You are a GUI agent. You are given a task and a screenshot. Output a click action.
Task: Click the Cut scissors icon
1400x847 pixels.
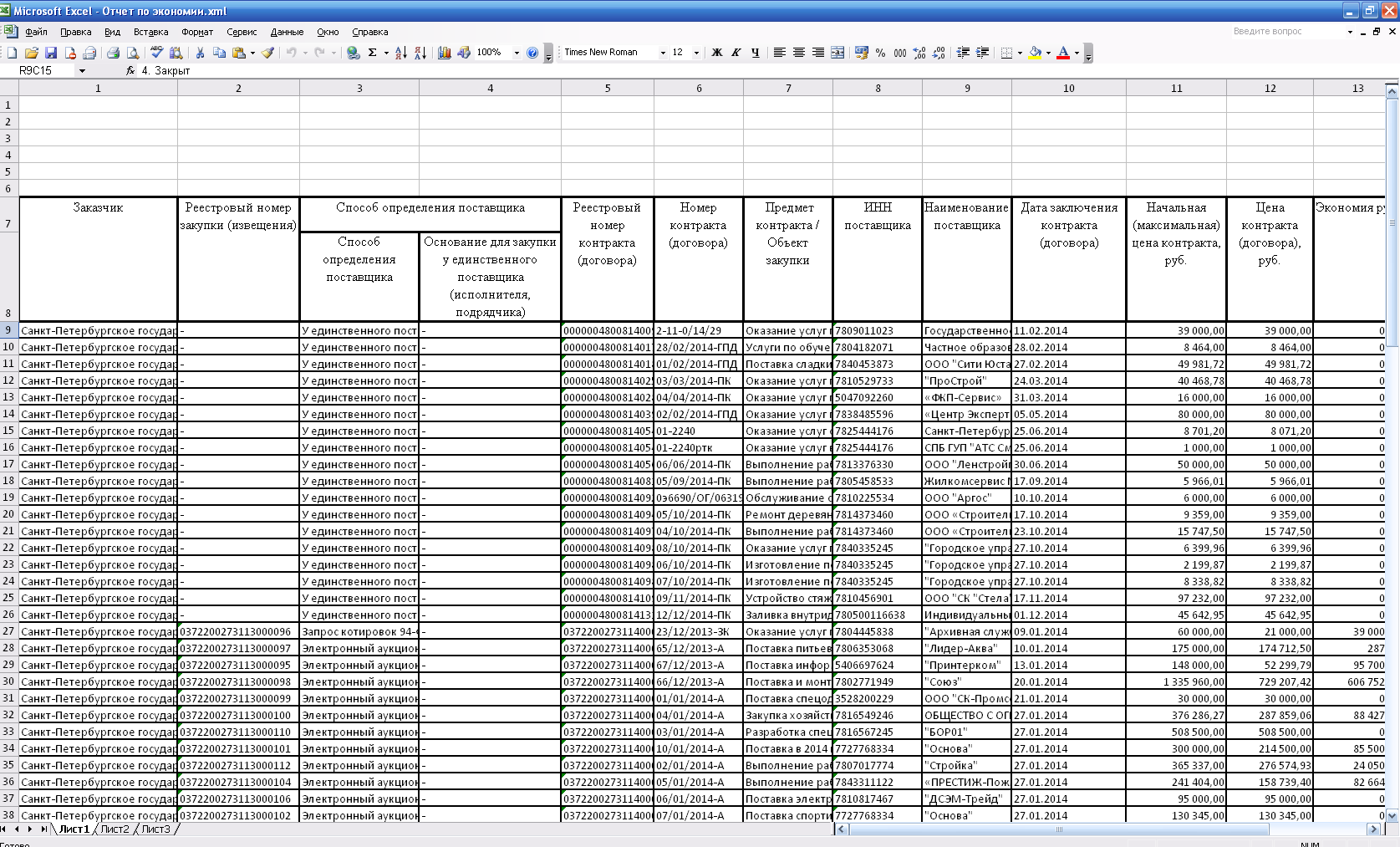(200, 53)
